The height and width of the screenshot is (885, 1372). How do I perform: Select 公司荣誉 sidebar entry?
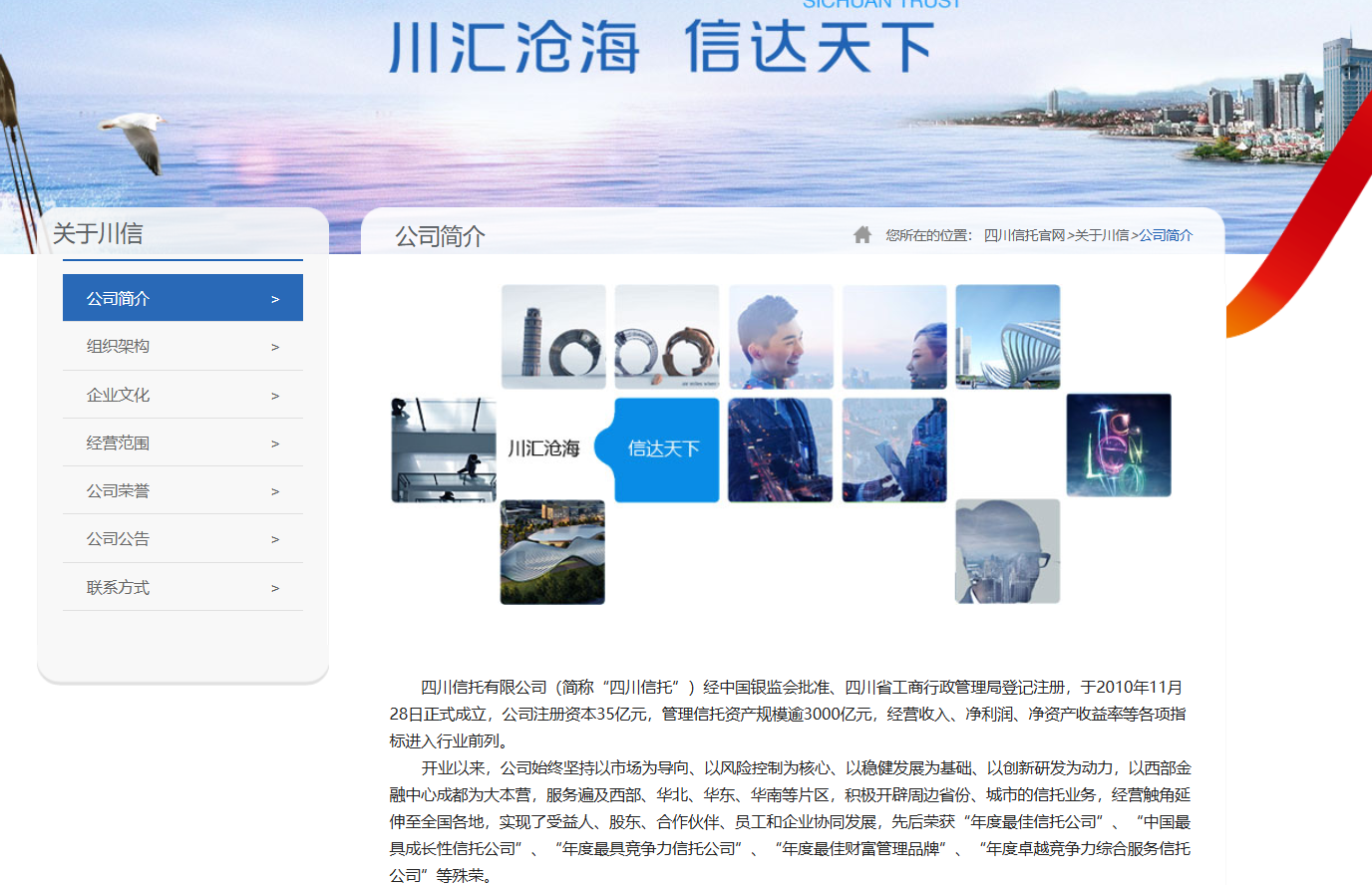[x=118, y=490]
